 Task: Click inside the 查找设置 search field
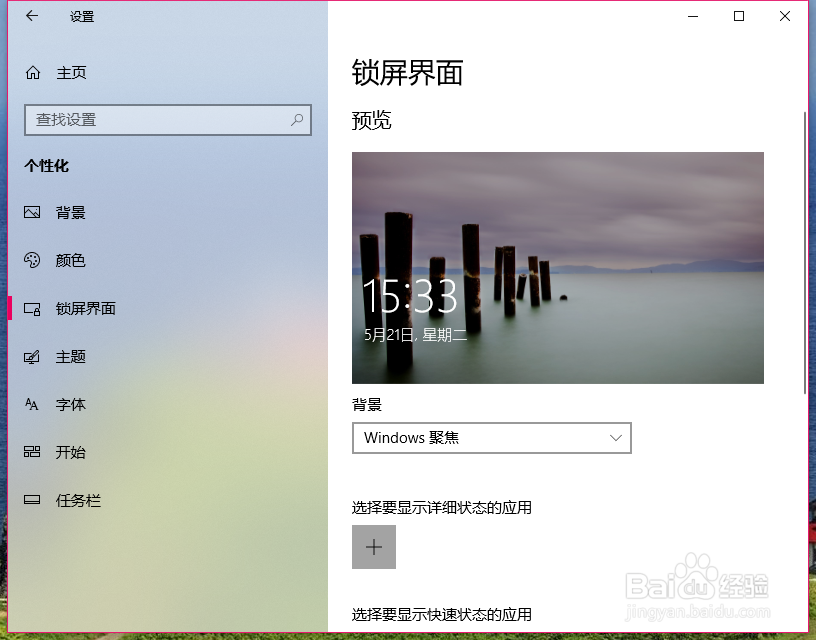pos(150,119)
